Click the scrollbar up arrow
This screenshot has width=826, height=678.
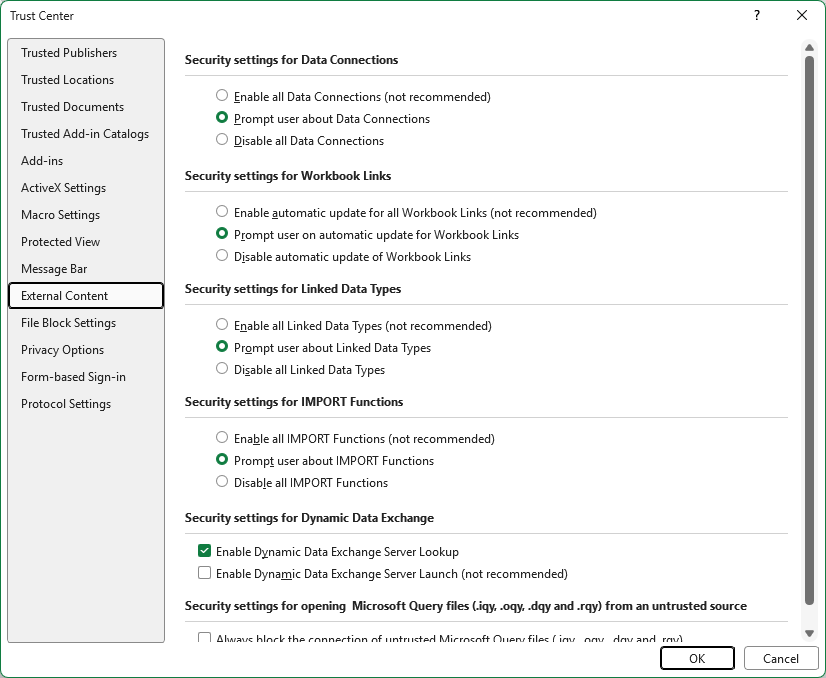pyautogui.click(x=809, y=48)
